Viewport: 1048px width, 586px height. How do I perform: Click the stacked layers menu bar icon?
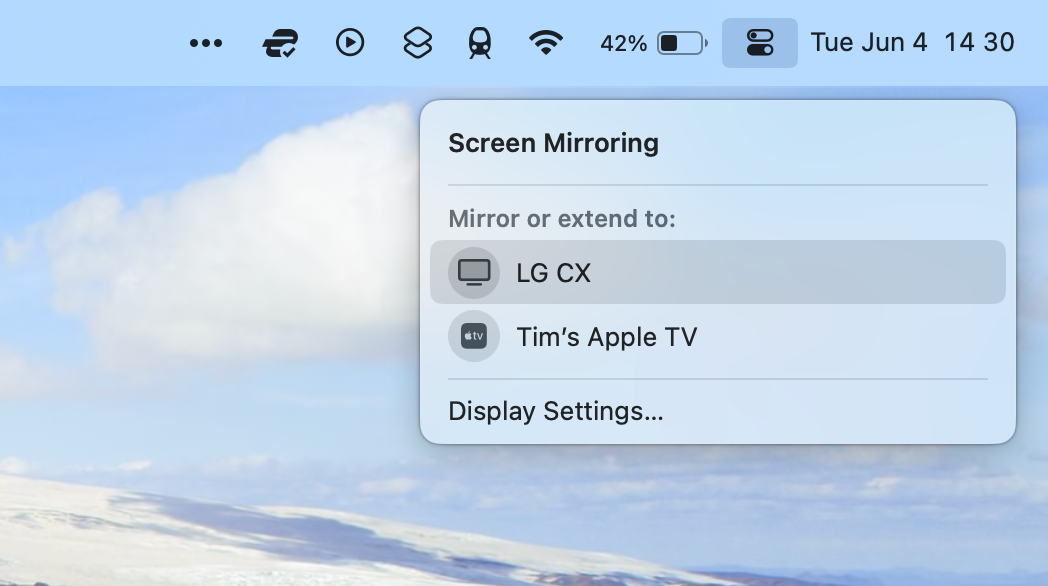tap(417, 42)
